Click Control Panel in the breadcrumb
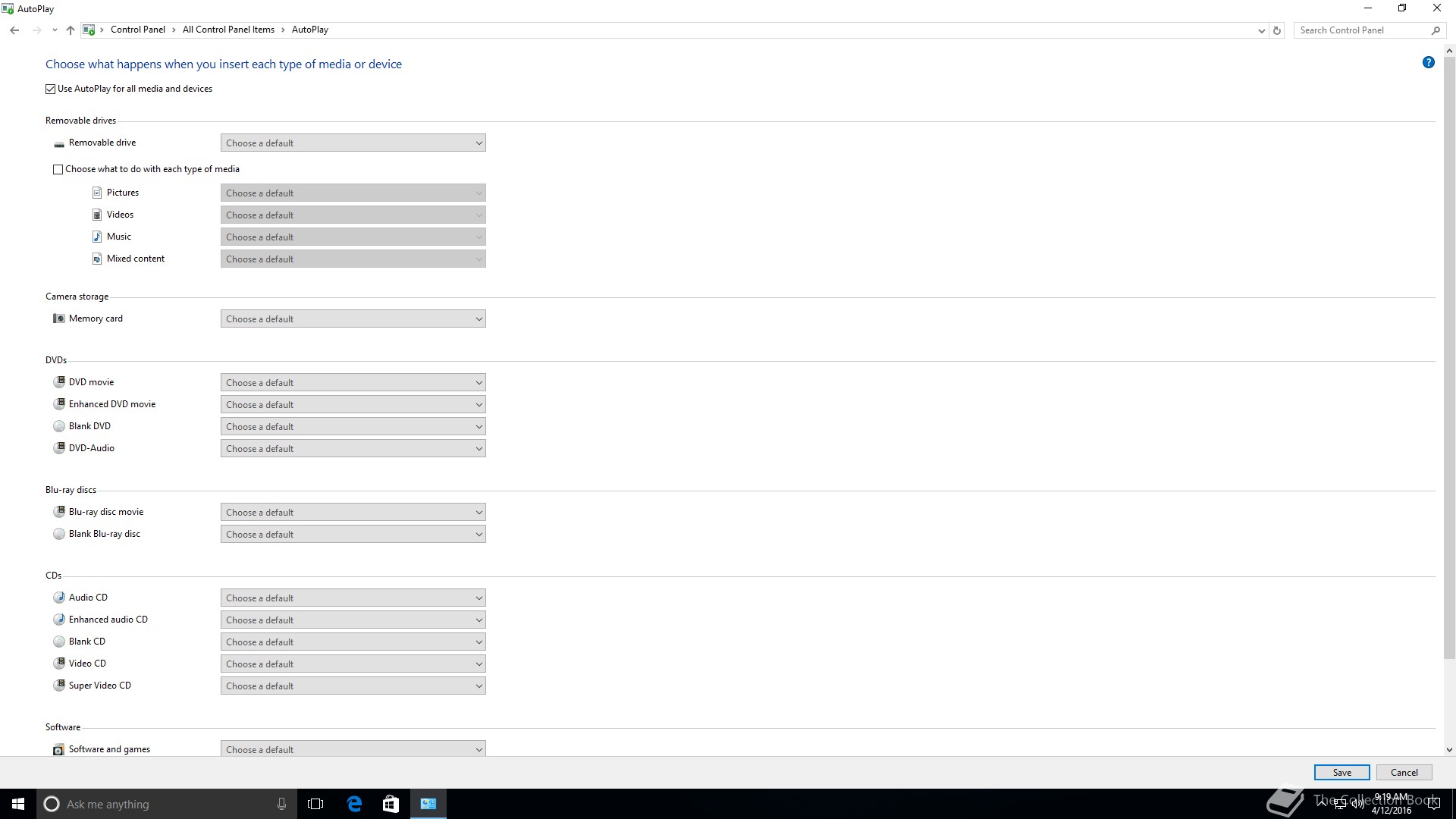The width and height of the screenshot is (1456, 819). point(137,30)
